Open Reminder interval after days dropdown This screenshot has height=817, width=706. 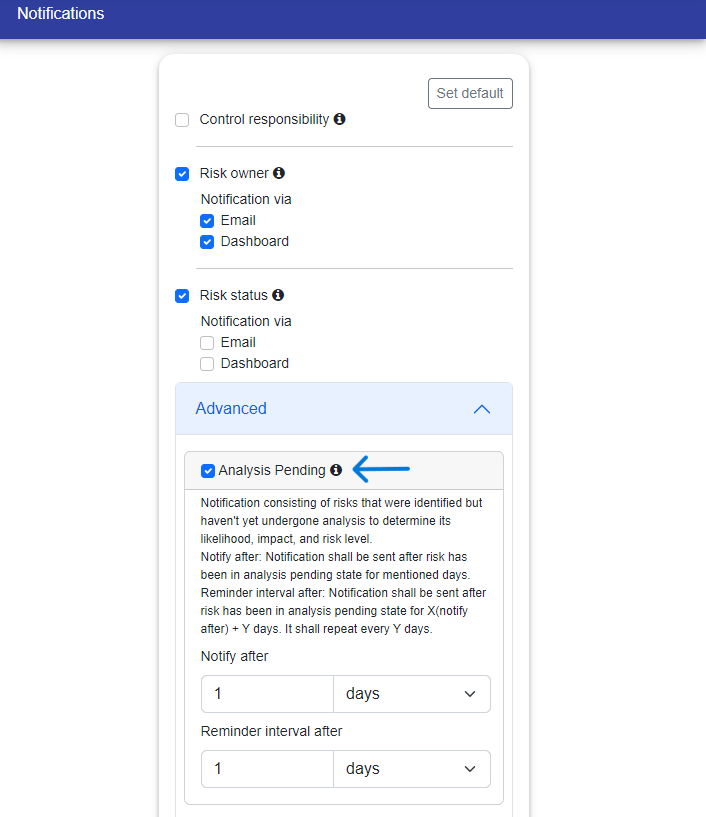(411, 769)
